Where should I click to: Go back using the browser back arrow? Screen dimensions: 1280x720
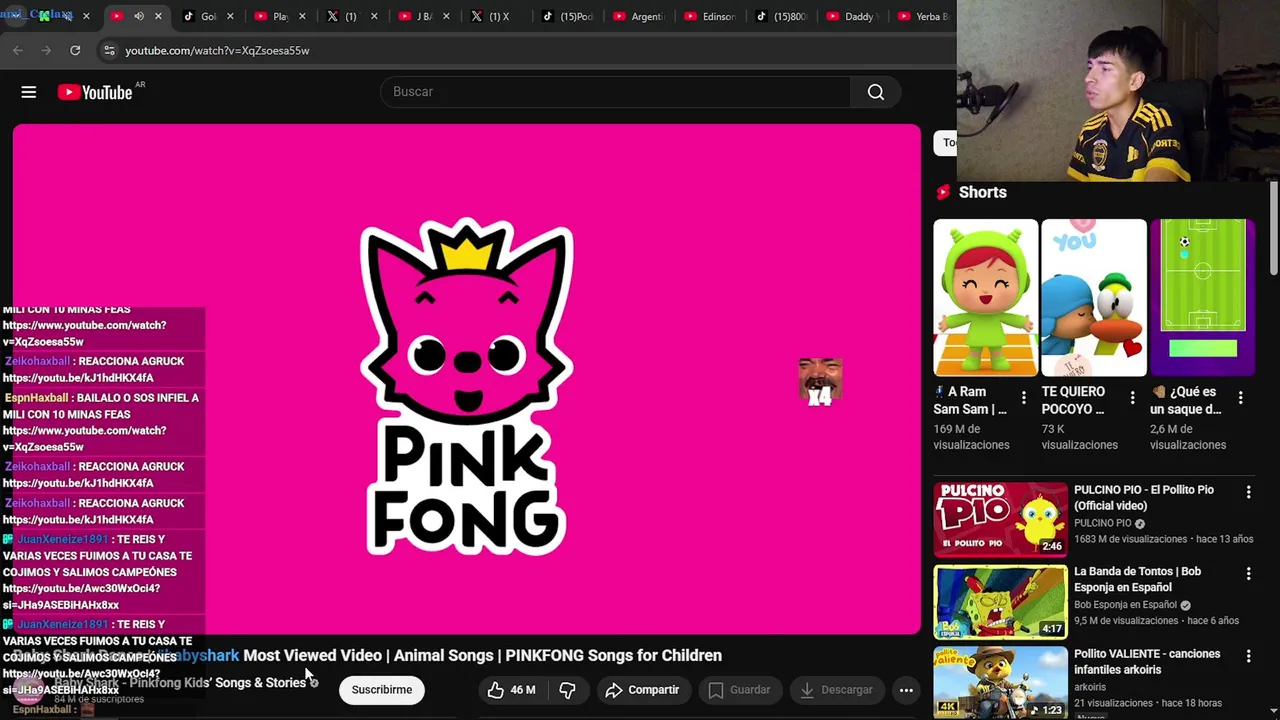coord(18,50)
